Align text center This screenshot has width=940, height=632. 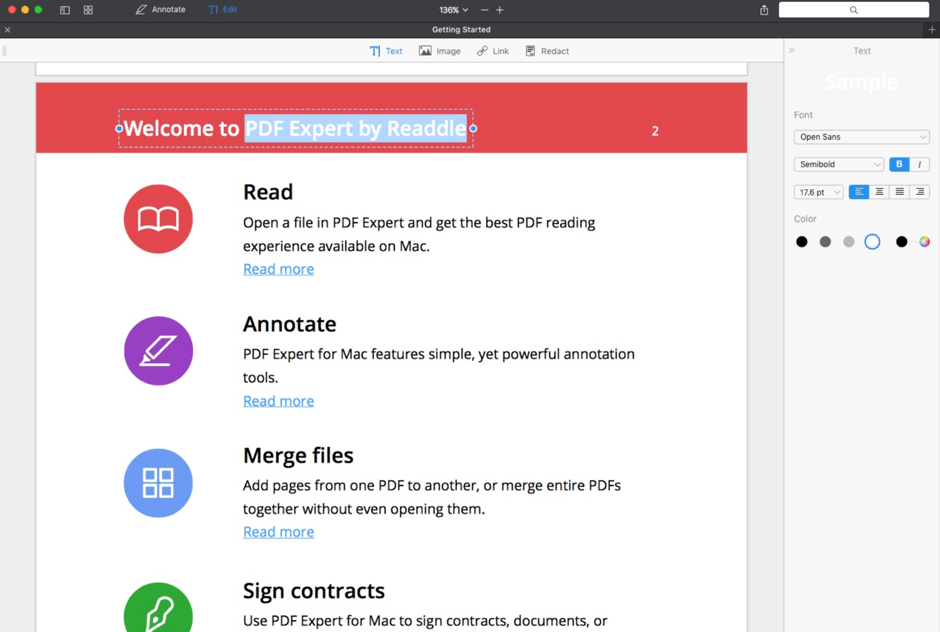pyautogui.click(x=879, y=192)
